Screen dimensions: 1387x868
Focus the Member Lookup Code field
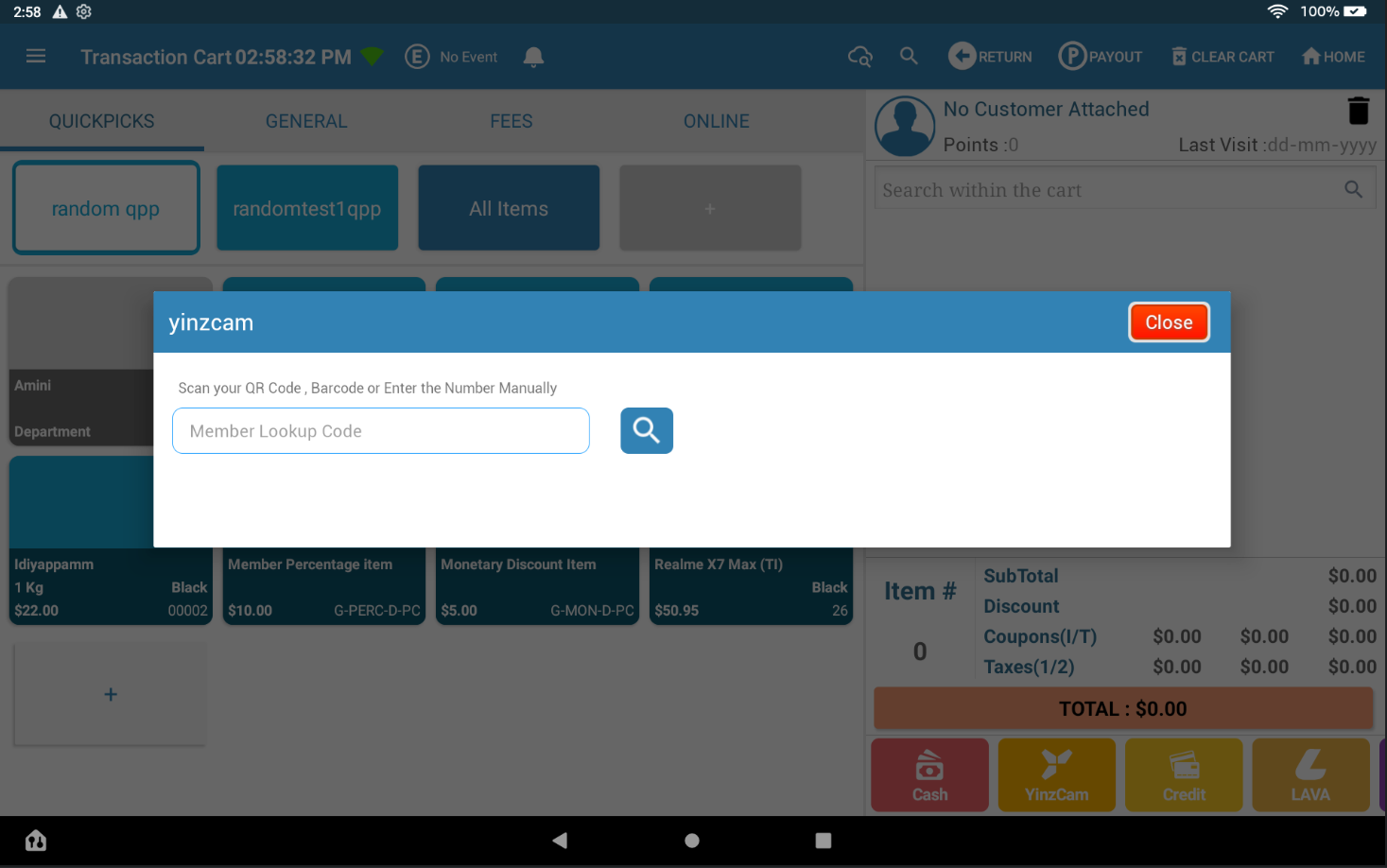(381, 431)
